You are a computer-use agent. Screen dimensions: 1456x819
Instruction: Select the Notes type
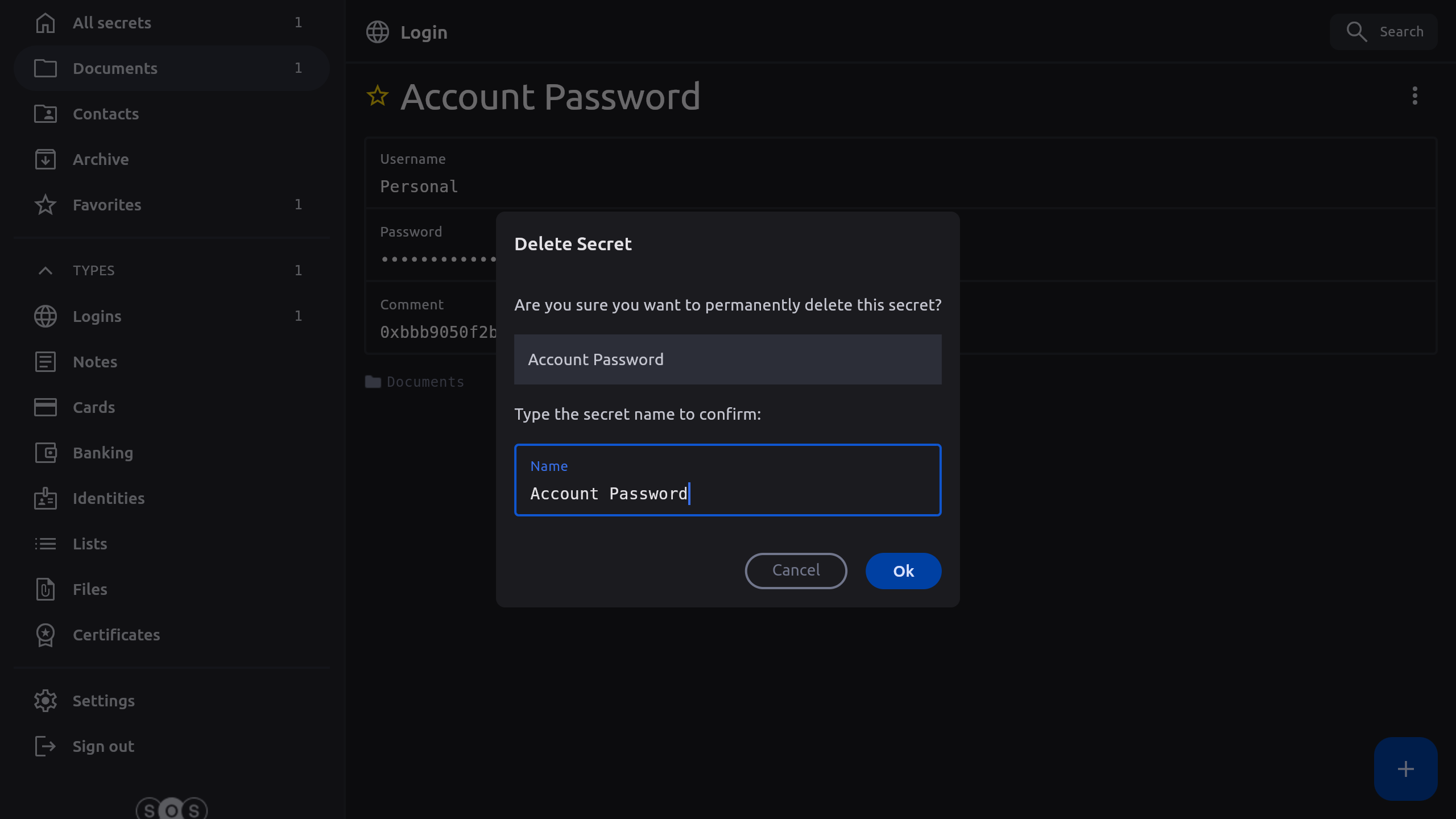click(95, 362)
